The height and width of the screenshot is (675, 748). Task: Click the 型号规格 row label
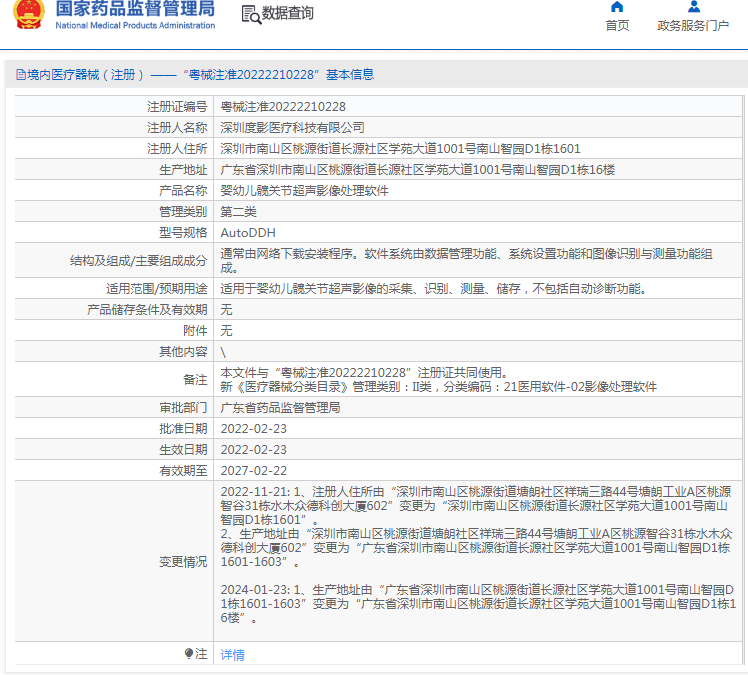183,232
